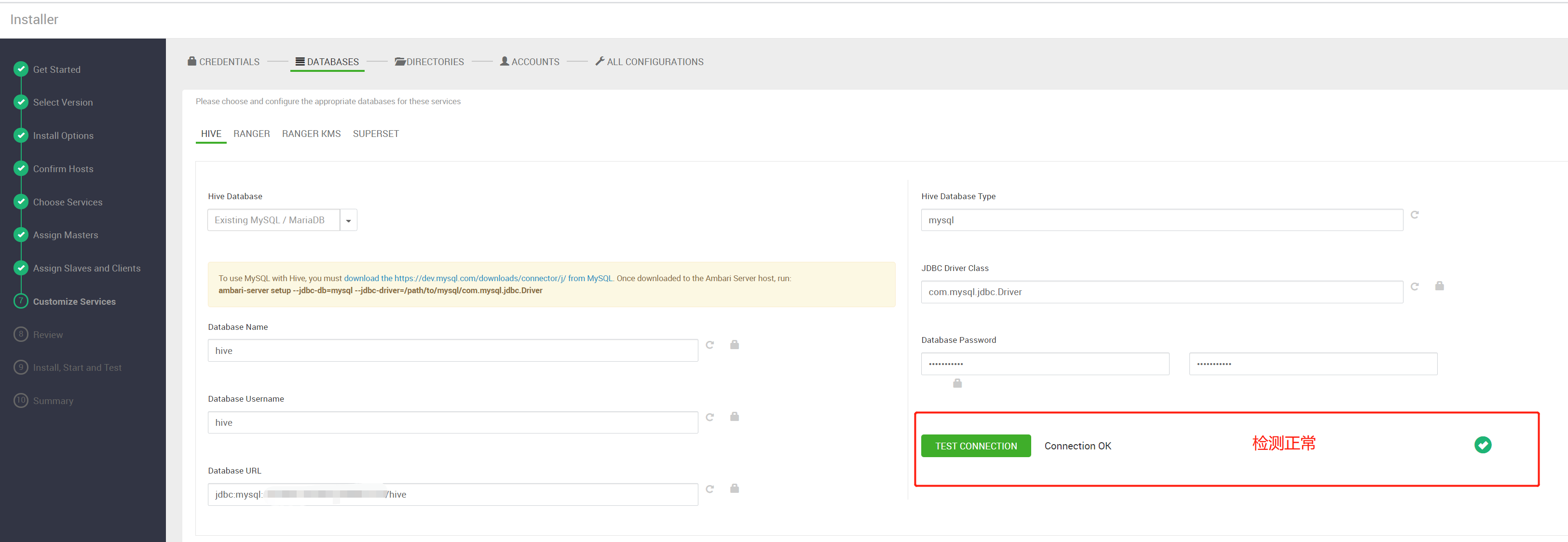
Task: Open the SUPERSET database tab
Action: pos(376,134)
